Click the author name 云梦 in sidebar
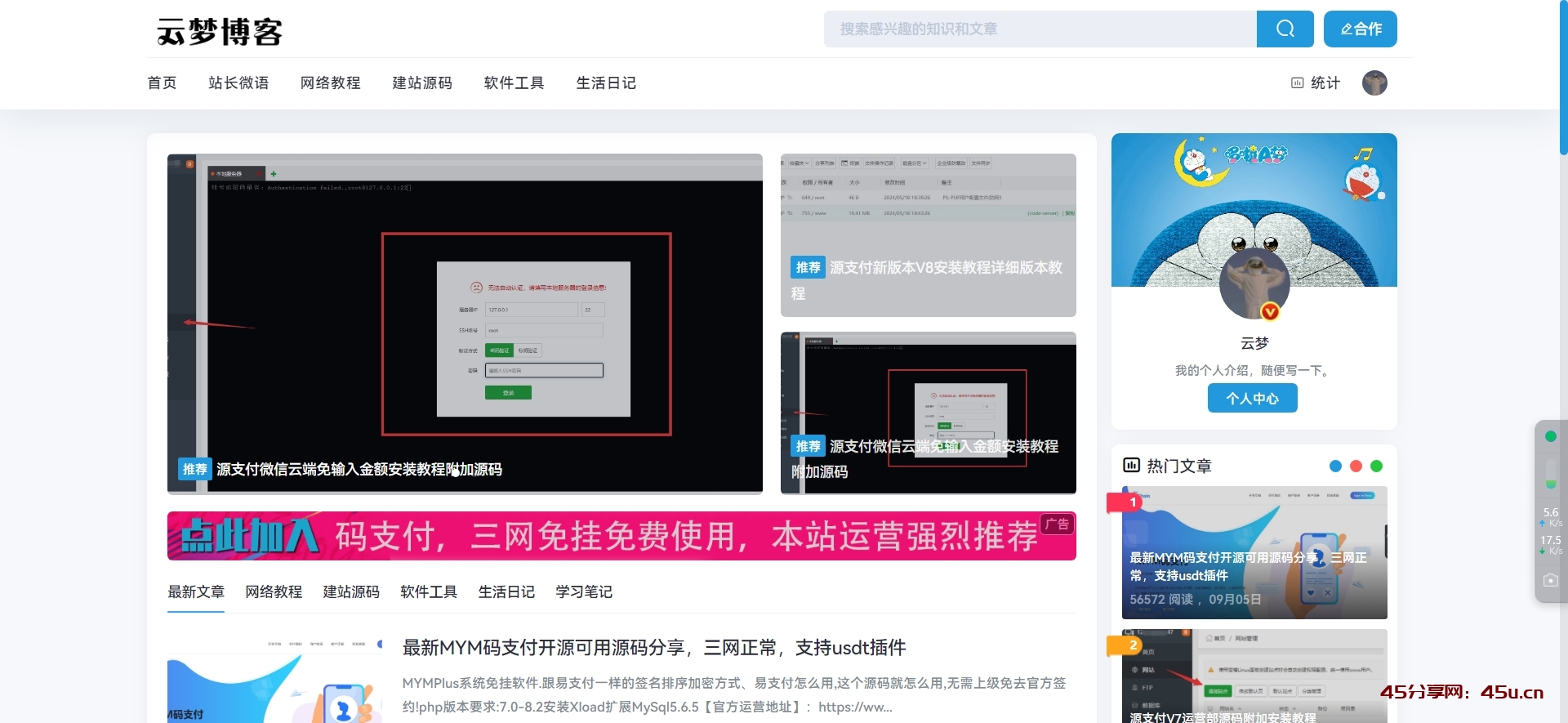The image size is (1568, 723). tap(1254, 343)
